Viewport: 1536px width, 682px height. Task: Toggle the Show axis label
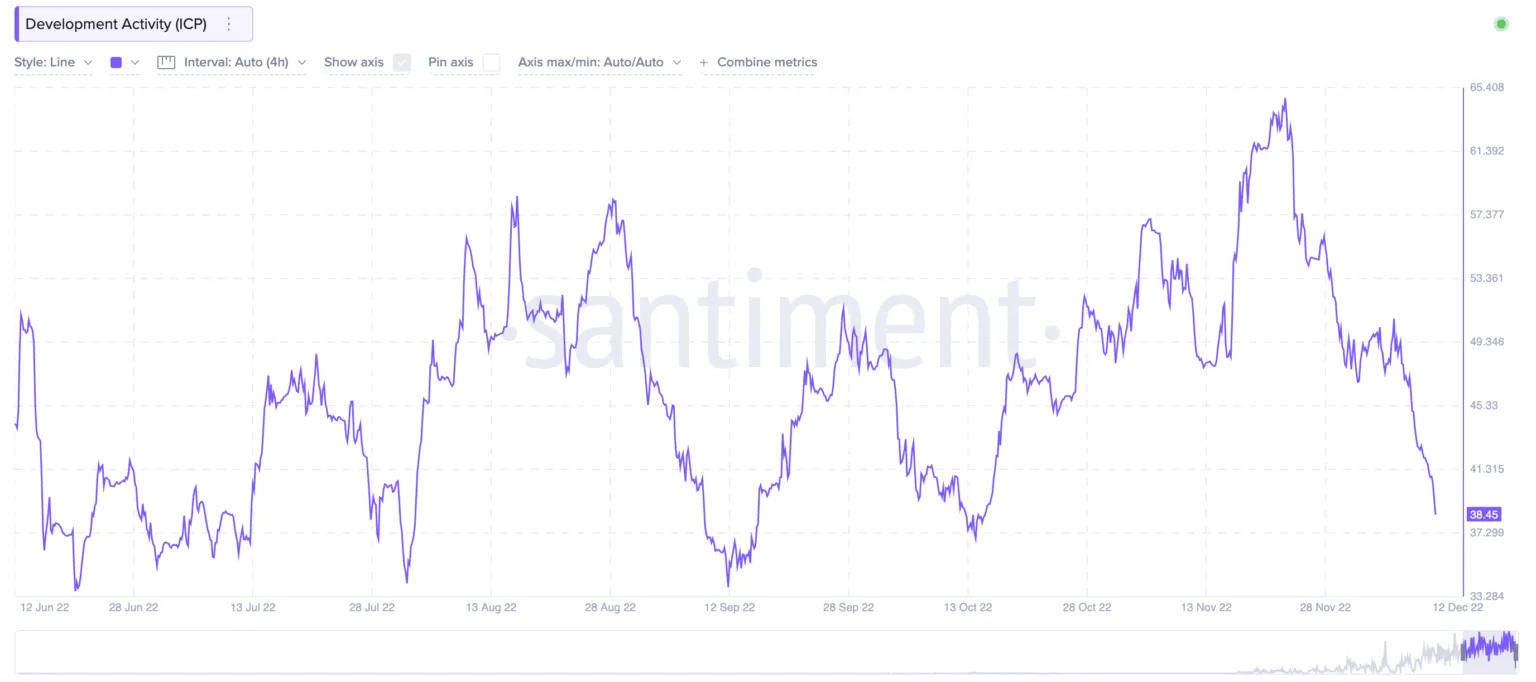[x=354, y=62]
